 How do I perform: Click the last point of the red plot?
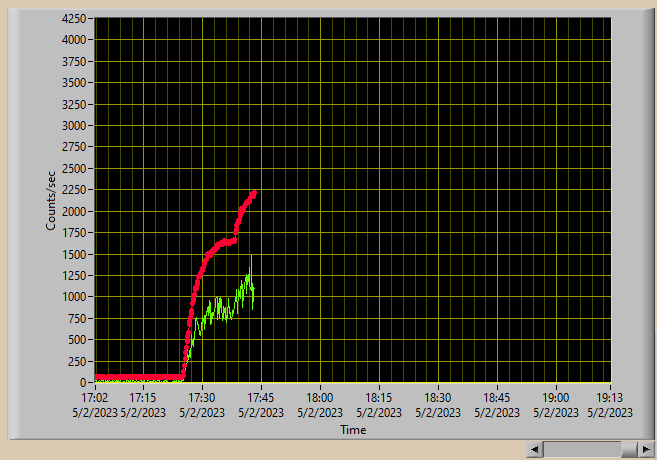pyautogui.click(x=253, y=194)
